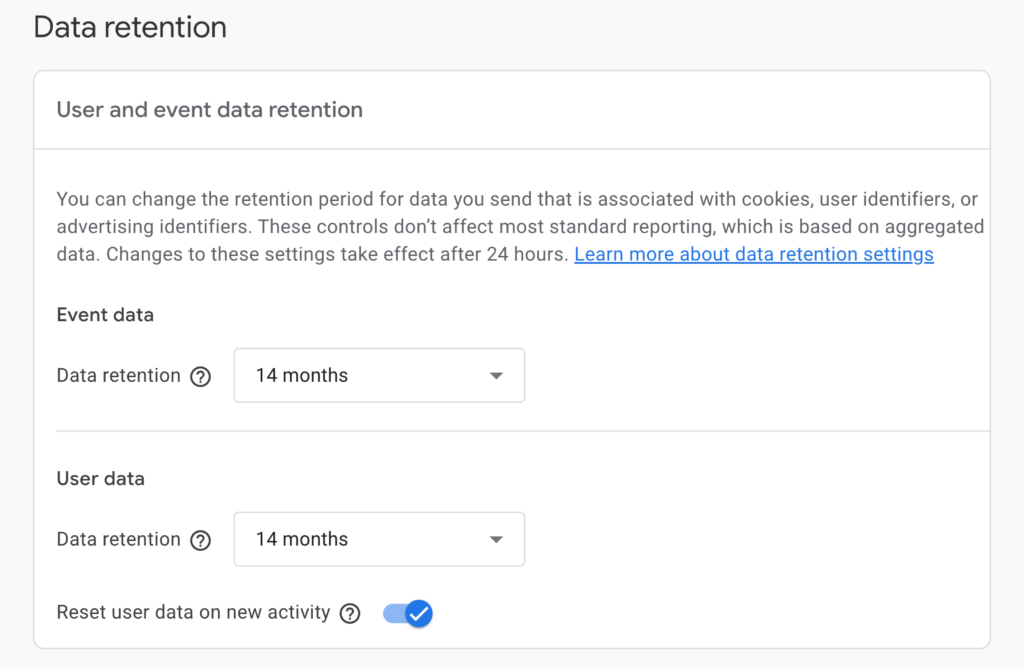Open the Event data retention dropdown

click(x=379, y=376)
